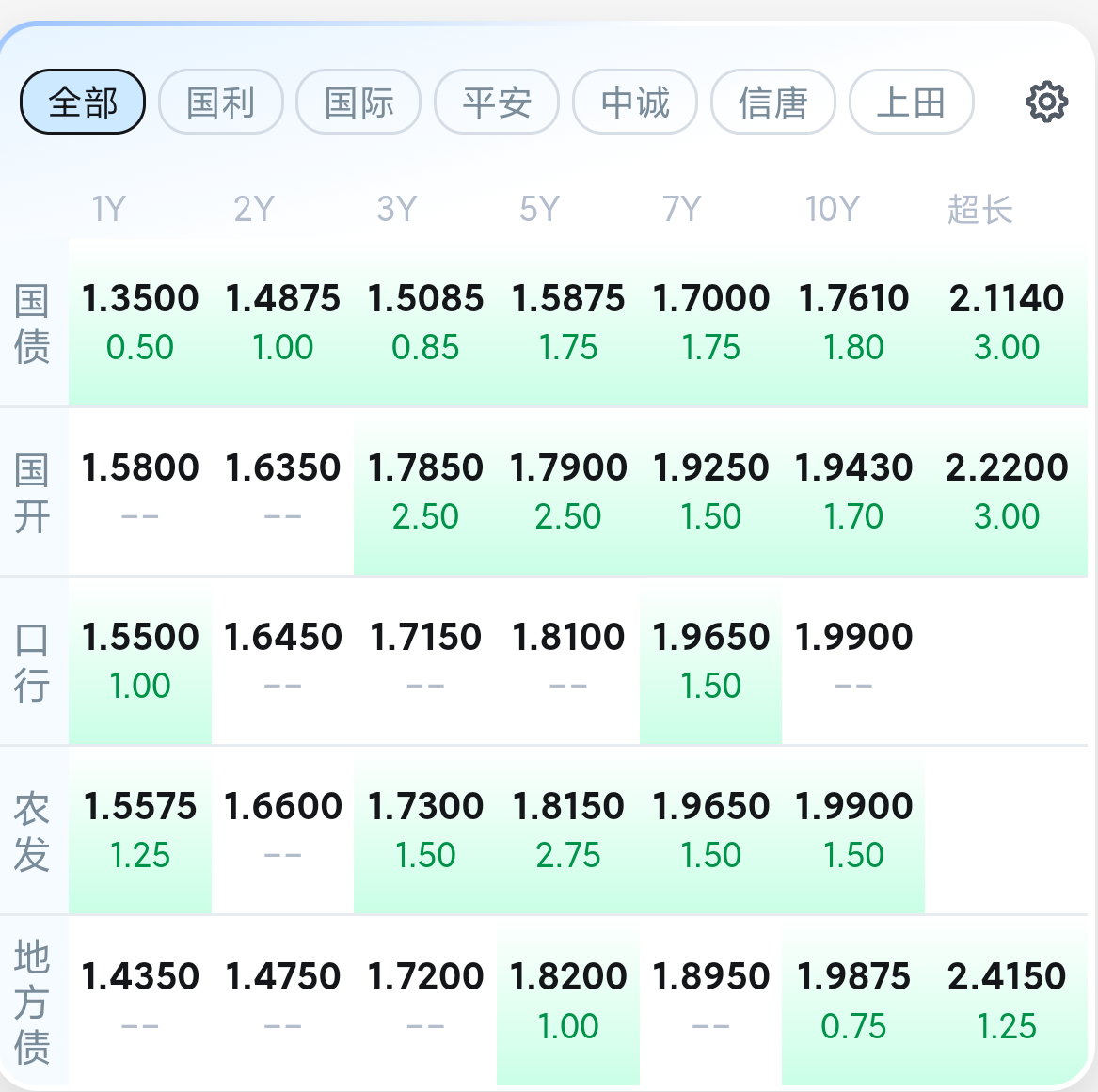This screenshot has width=1098, height=1092.
Task: Click the 超长 column header
Action: coord(979,209)
